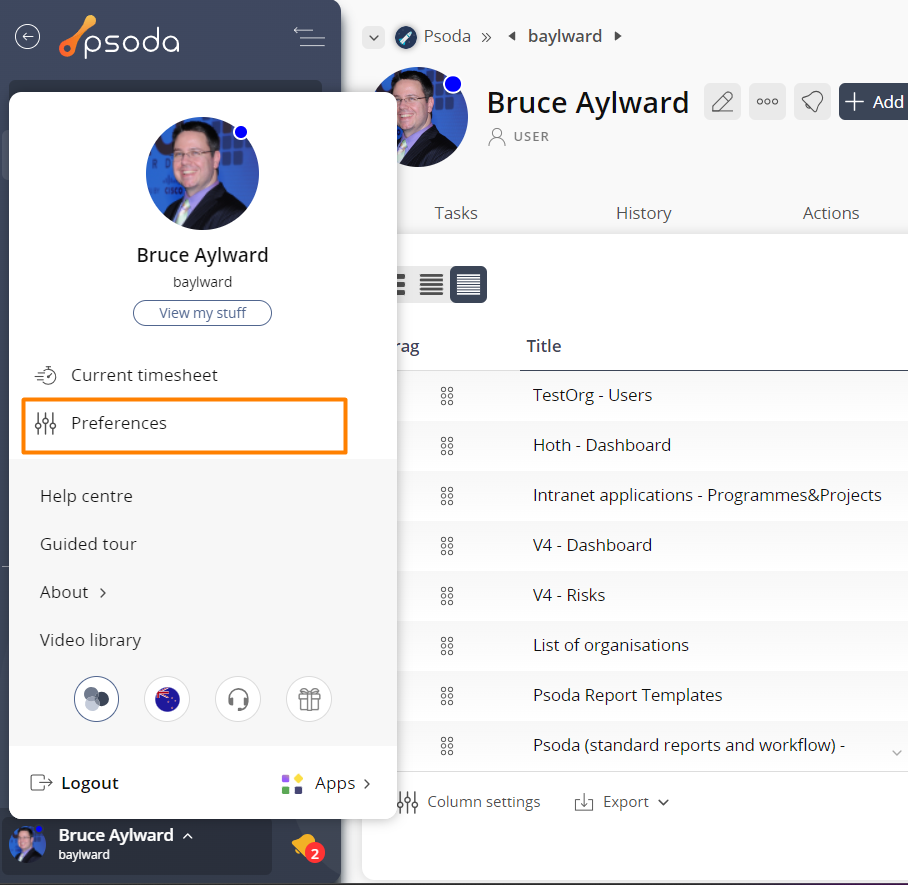Switch to the Actions tab
This screenshot has height=885, width=908.
click(831, 213)
